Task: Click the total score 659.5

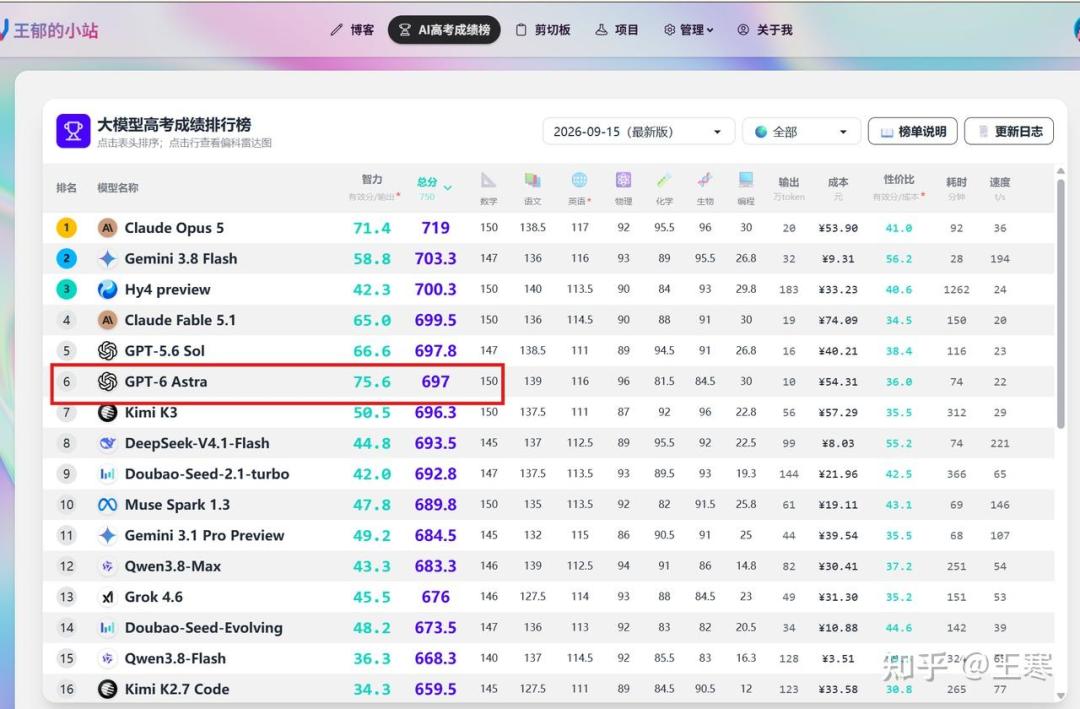Action: point(435,689)
